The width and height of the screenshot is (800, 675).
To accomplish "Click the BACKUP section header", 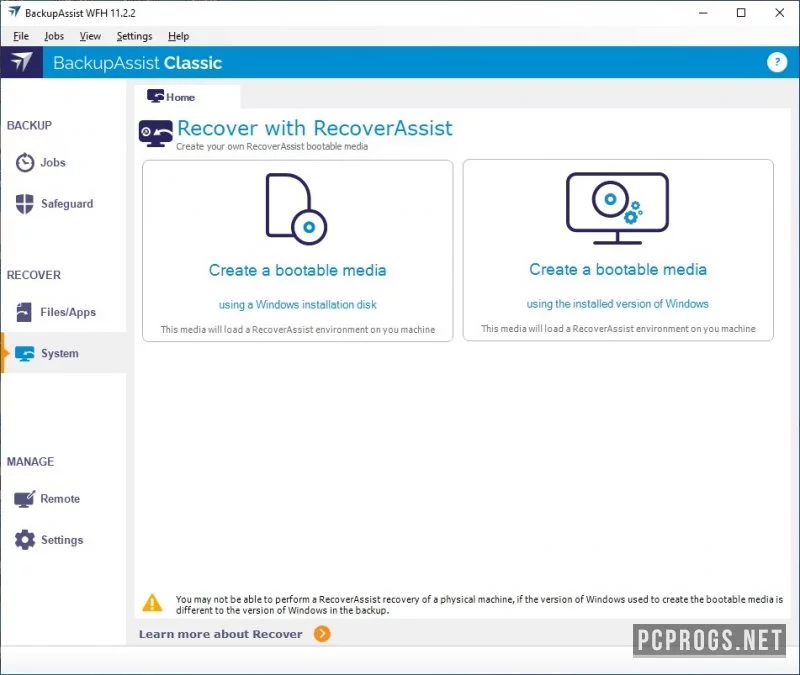I will click(x=29, y=126).
